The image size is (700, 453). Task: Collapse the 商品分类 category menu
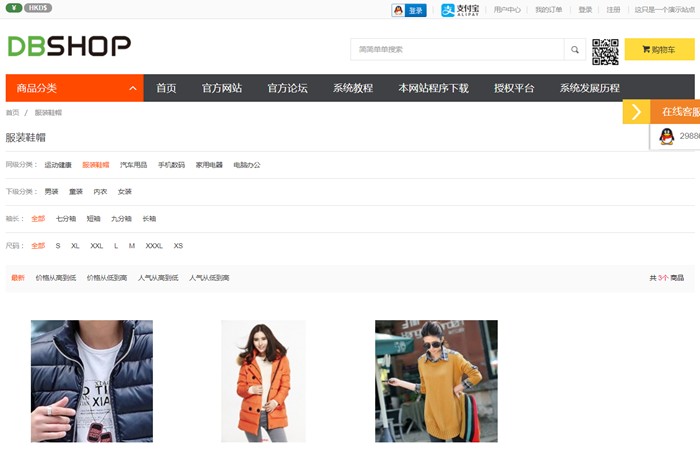click(x=133, y=88)
